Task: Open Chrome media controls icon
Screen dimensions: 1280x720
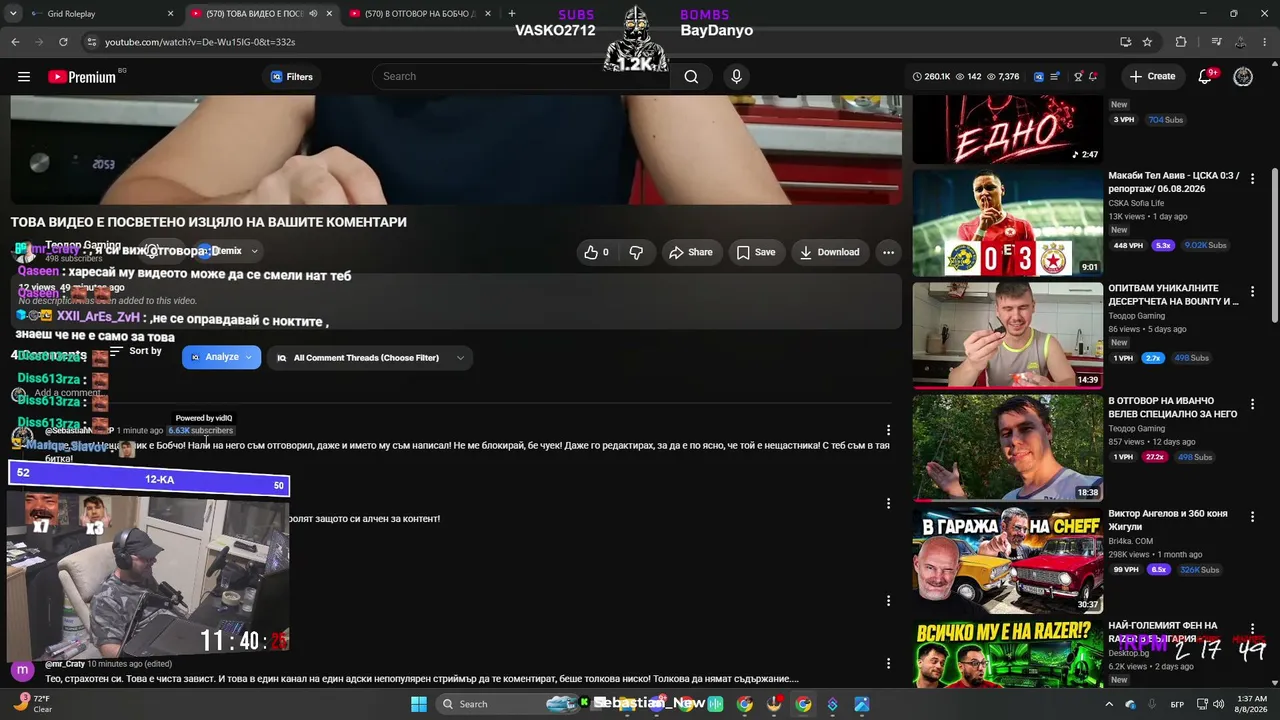Action: pyautogui.click(x=1216, y=42)
